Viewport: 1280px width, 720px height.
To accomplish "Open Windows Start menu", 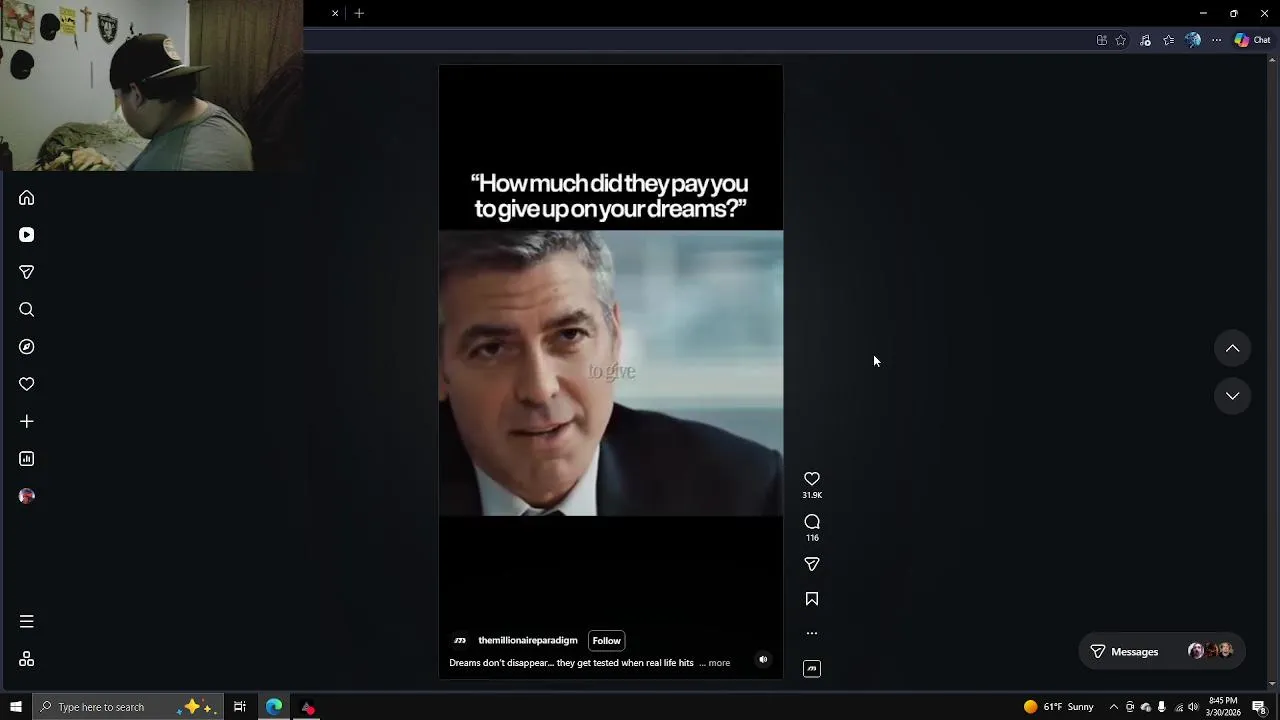I will (16, 707).
